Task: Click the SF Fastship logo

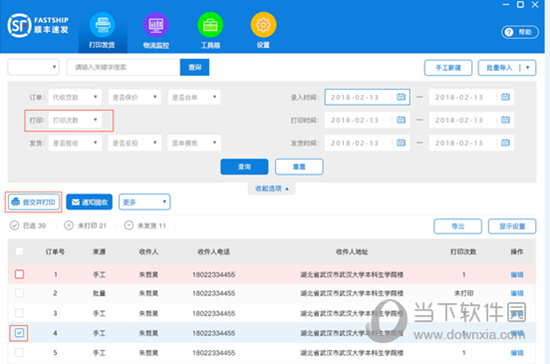Action: coord(38,25)
